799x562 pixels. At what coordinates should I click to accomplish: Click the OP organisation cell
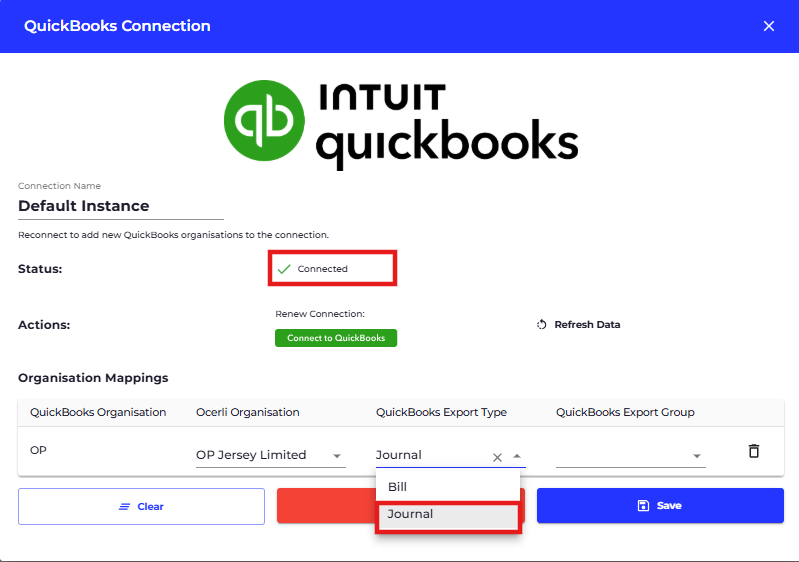(x=38, y=450)
